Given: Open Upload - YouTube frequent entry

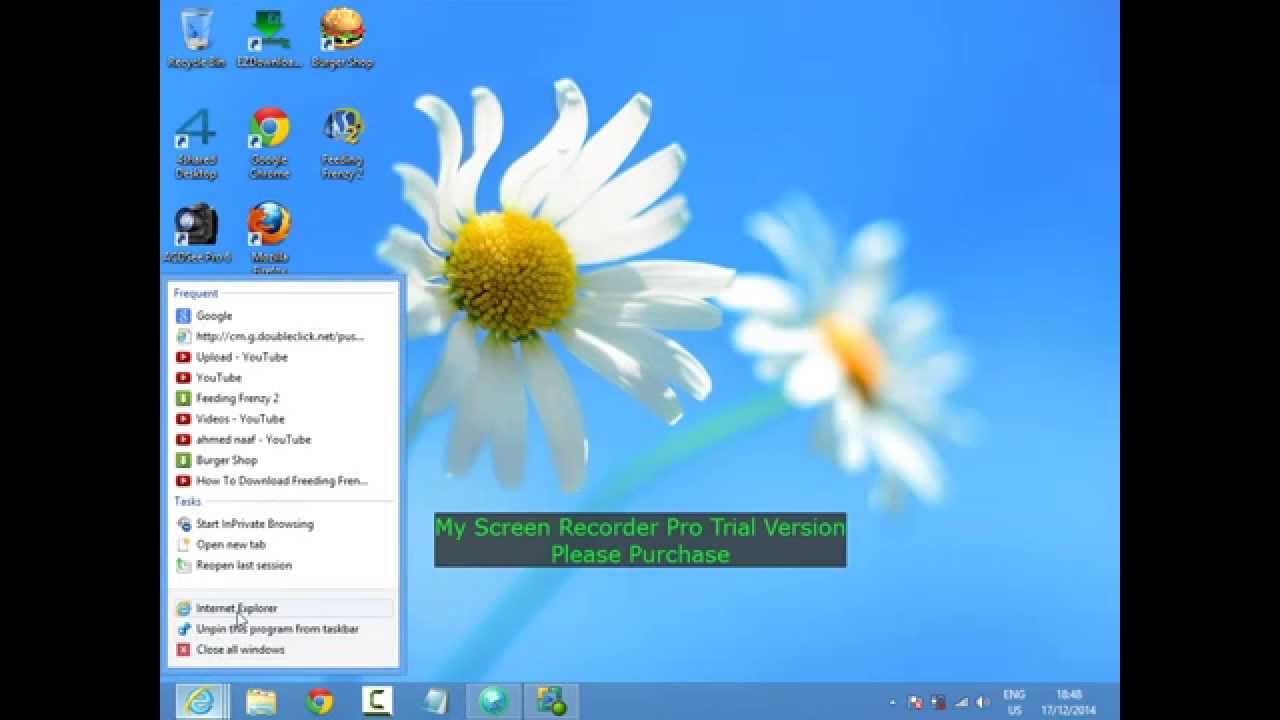Looking at the screenshot, I should 283,357.
